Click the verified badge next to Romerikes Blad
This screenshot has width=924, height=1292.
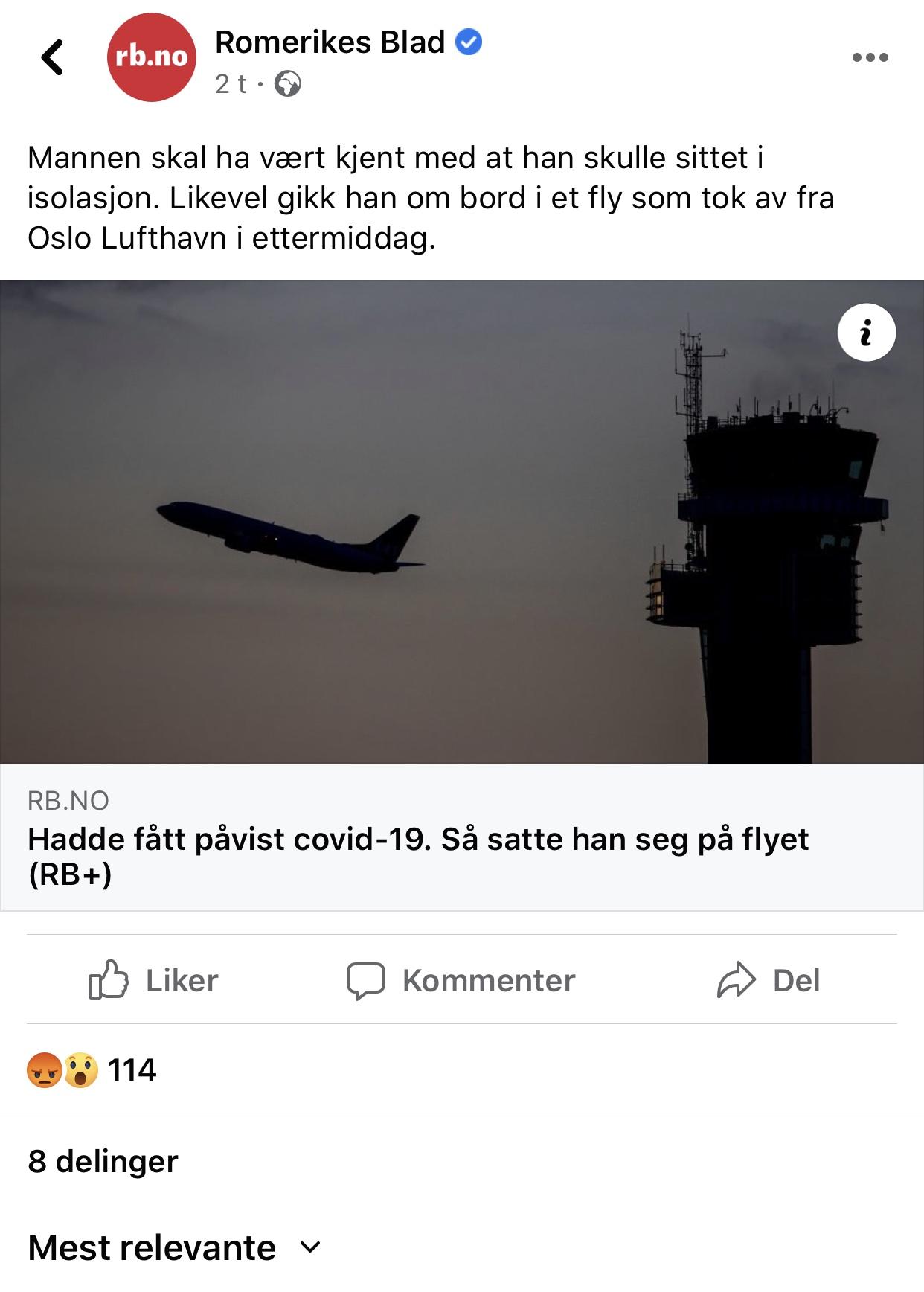(x=469, y=42)
